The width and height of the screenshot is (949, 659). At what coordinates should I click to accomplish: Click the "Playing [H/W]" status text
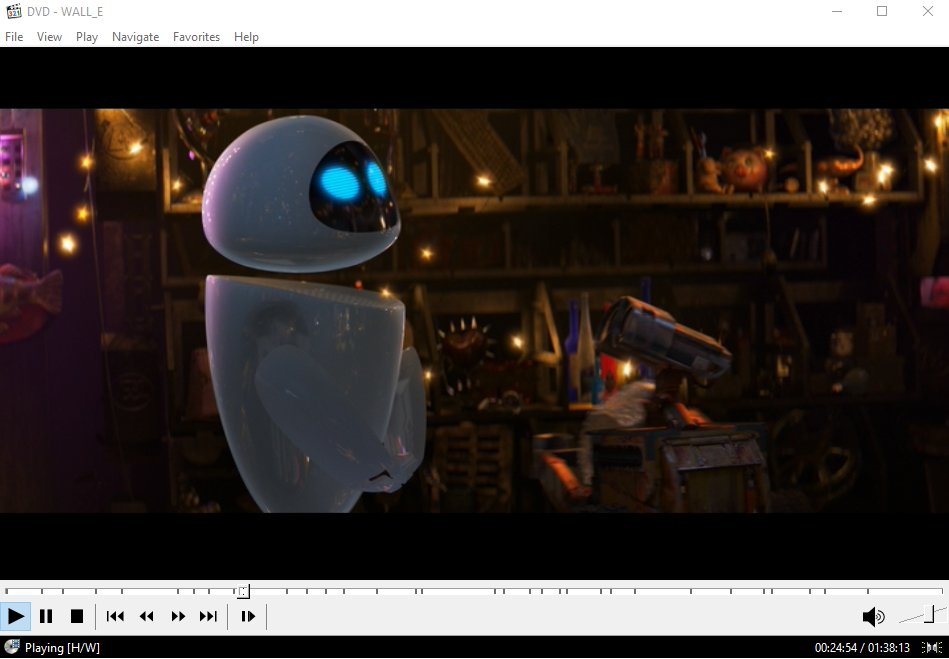click(62, 648)
